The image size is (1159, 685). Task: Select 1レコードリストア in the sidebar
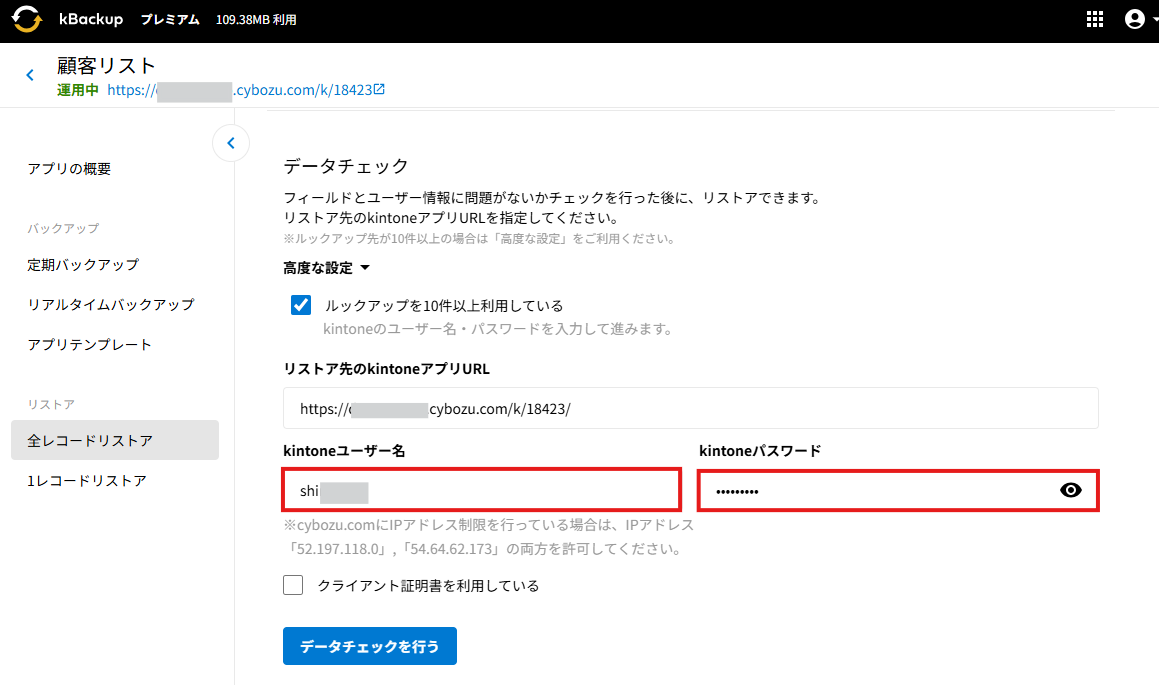pos(87,480)
